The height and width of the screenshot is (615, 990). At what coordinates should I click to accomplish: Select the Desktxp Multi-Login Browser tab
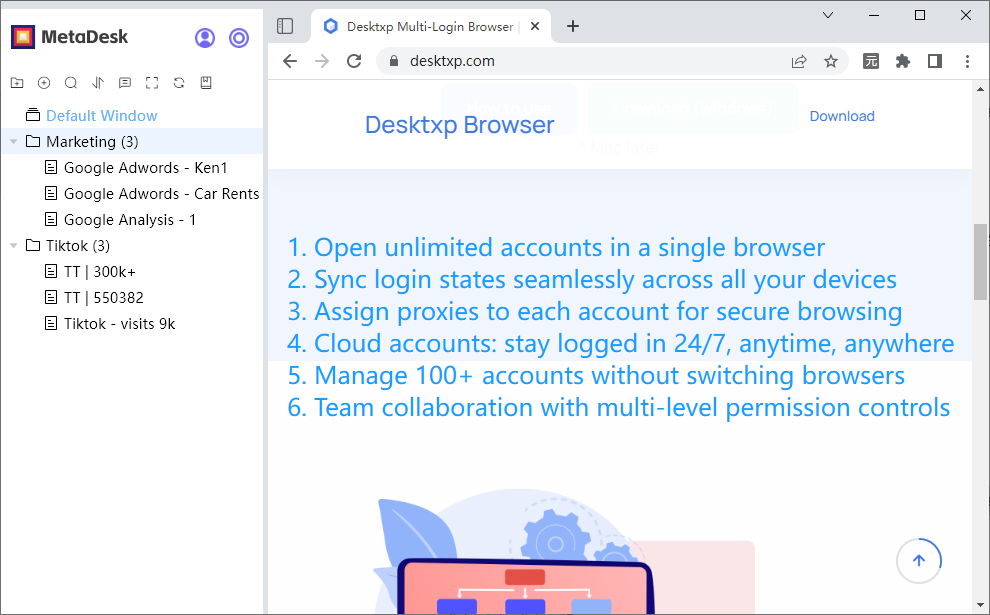(x=431, y=27)
